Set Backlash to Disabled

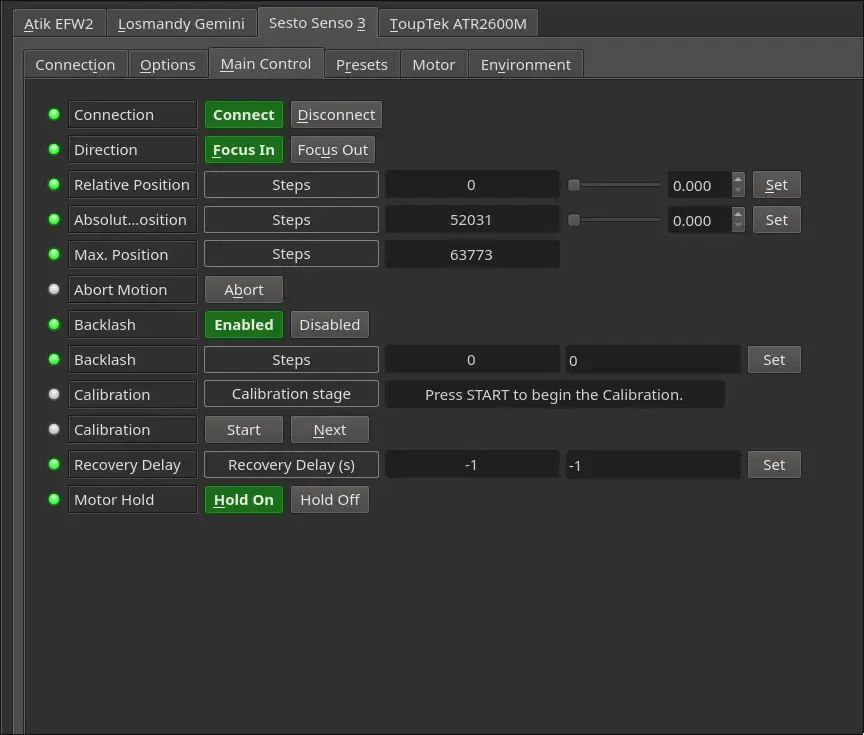tap(330, 325)
